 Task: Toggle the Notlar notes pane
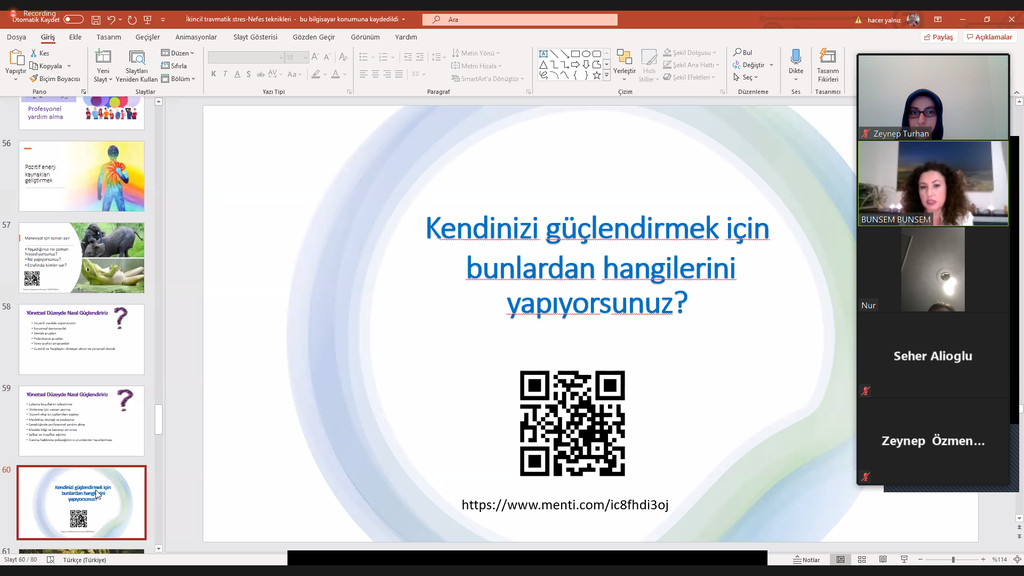[807, 560]
